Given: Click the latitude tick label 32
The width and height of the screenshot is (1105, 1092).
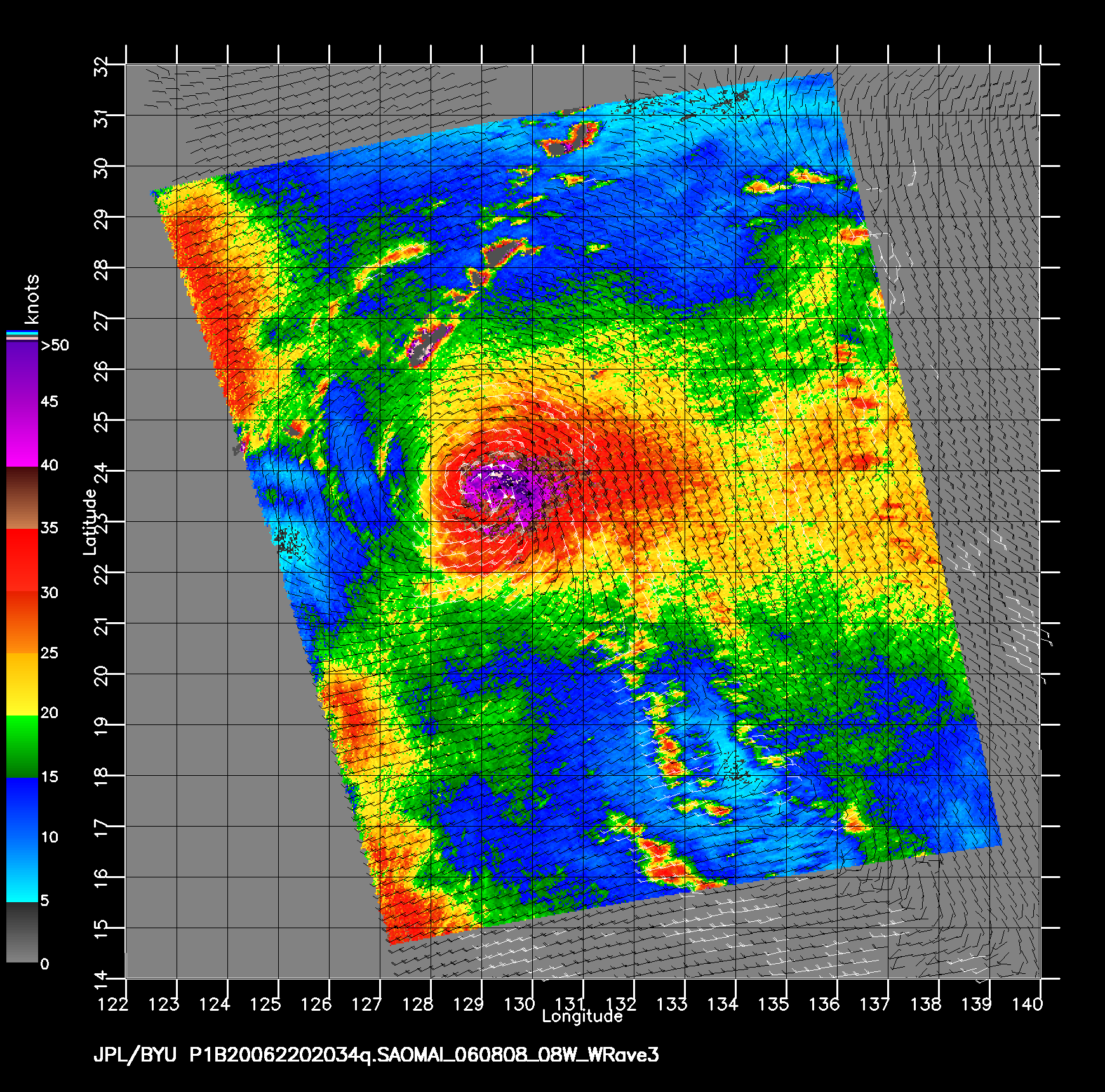Looking at the screenshot, I should [x=102, y=66].
